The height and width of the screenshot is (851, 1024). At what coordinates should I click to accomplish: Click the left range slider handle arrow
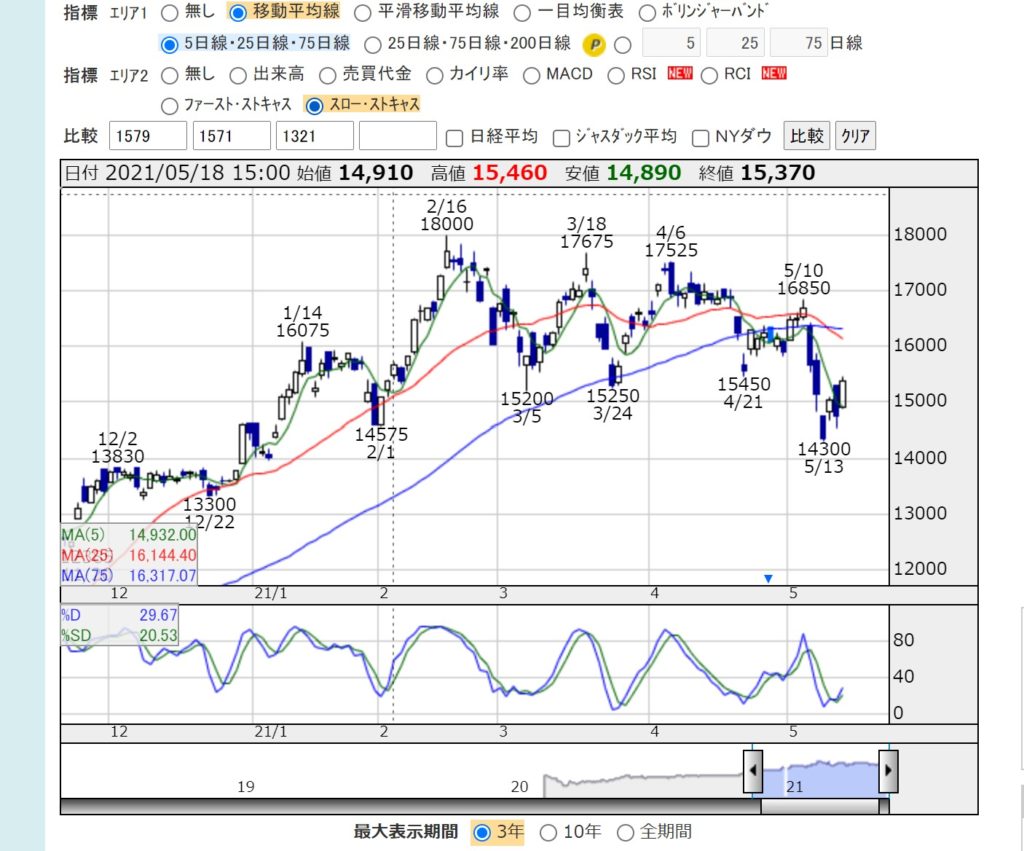[753, 771]
